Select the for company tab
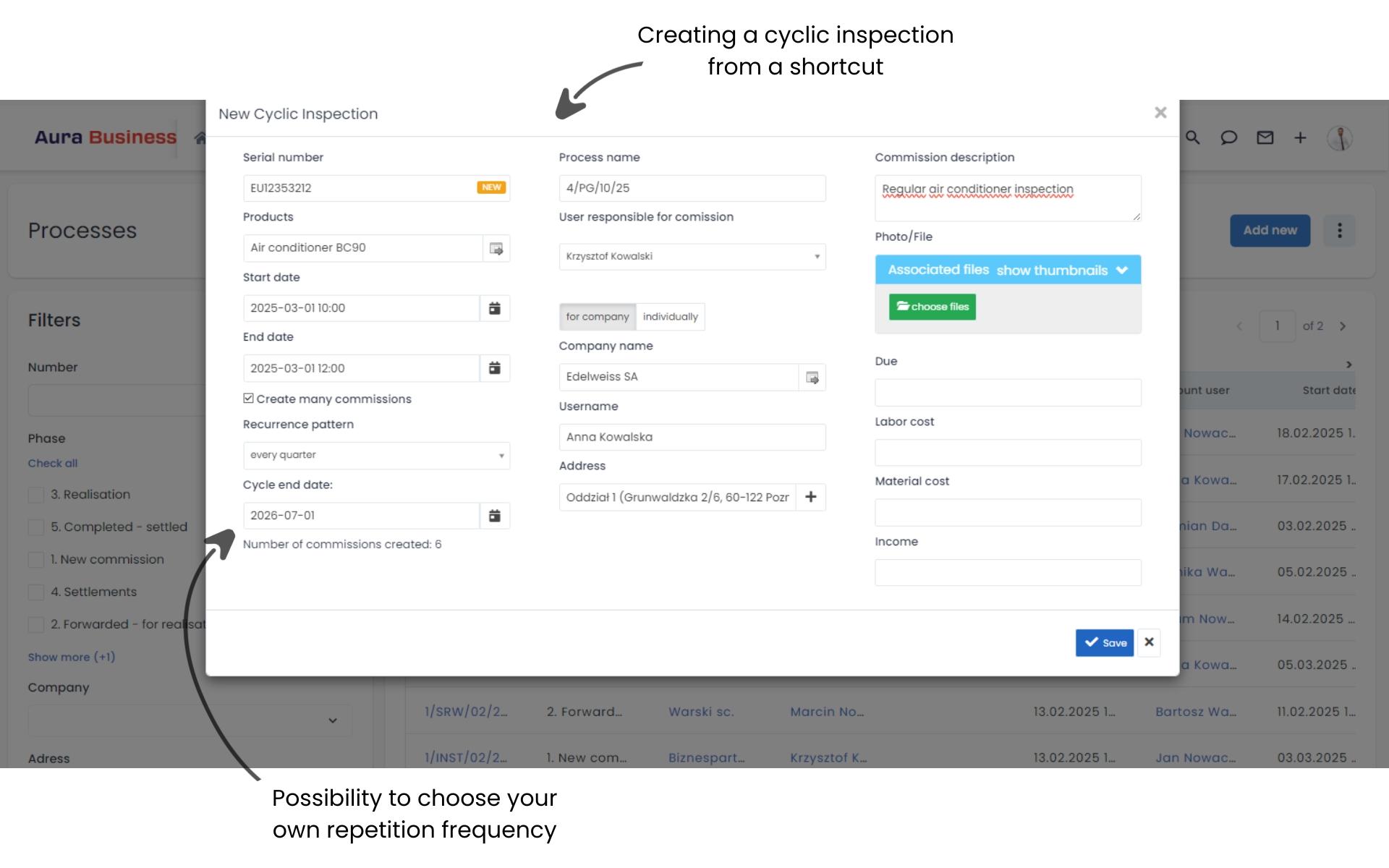 598,316
